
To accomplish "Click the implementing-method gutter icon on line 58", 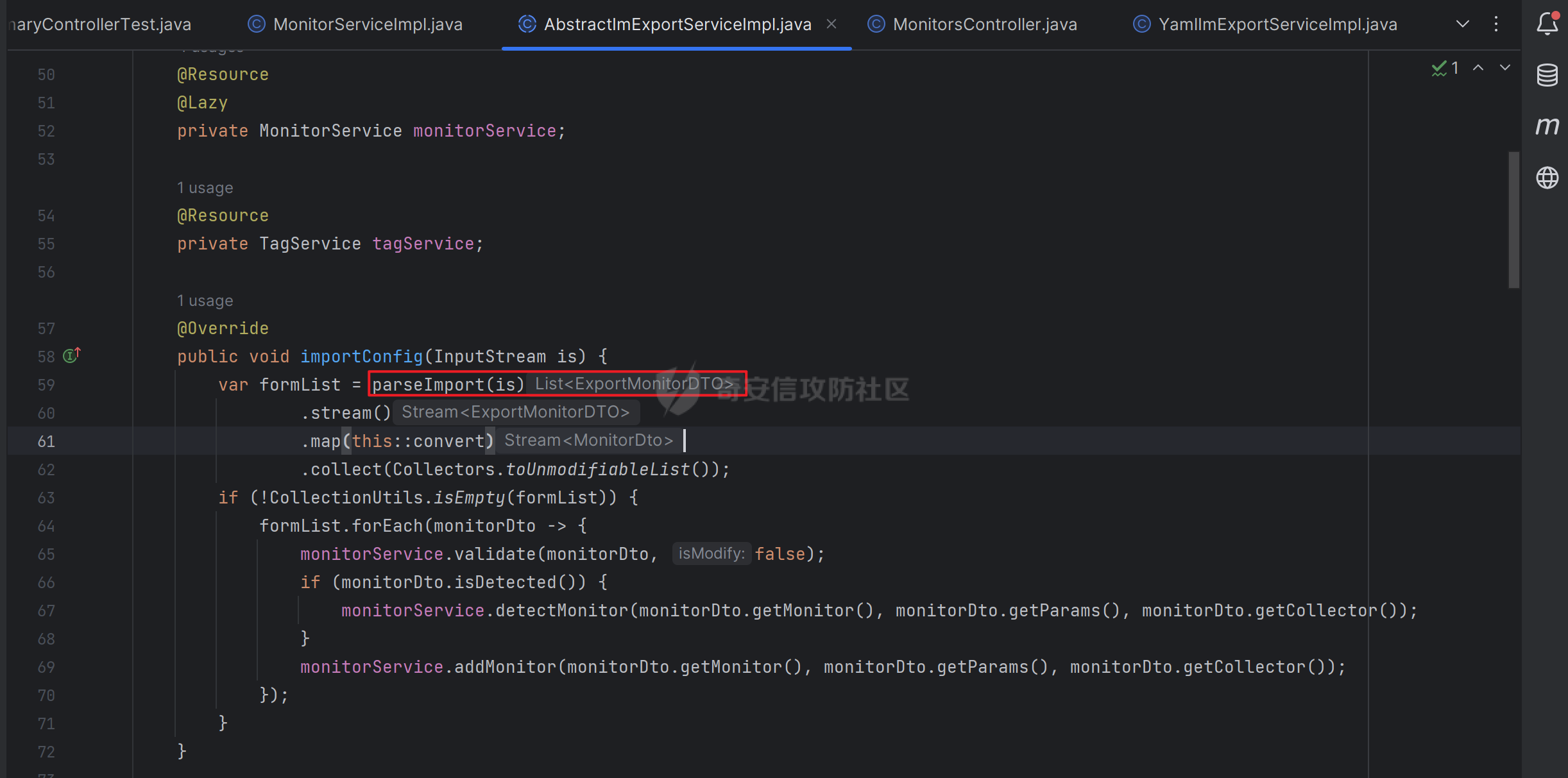I will click(71, 355).
